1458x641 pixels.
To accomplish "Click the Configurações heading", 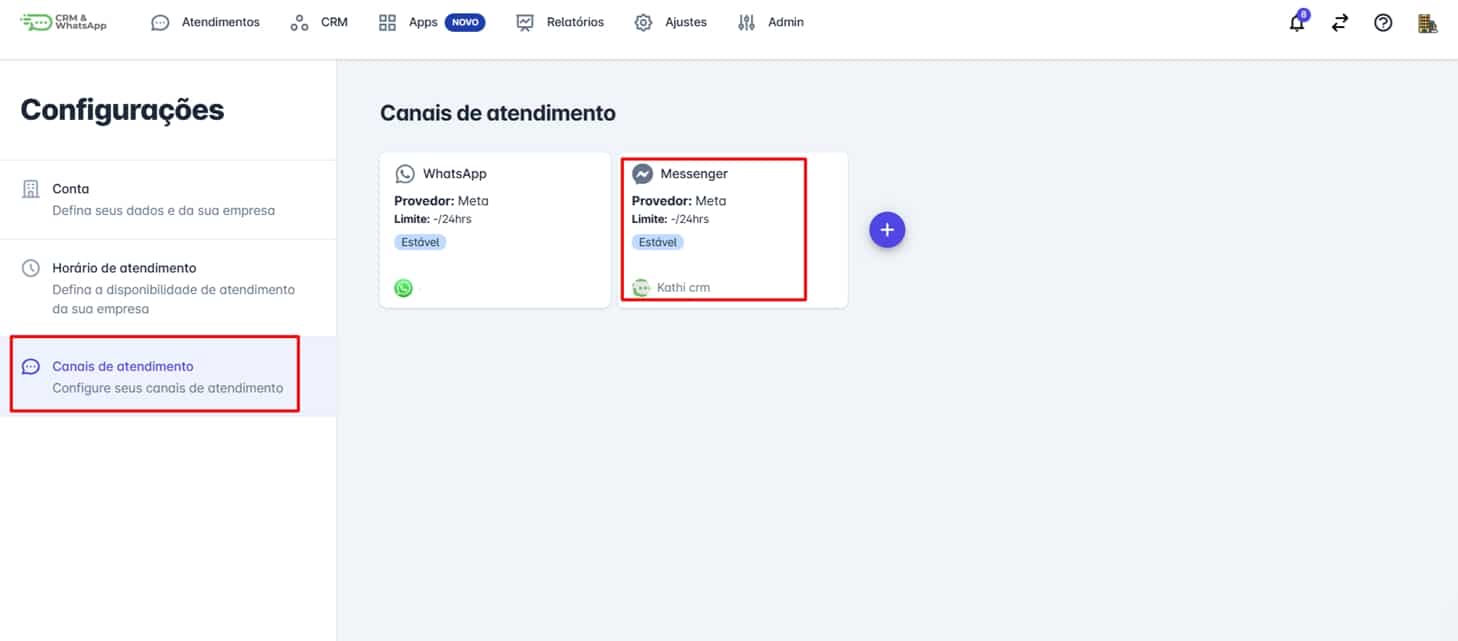I will pos(122,110).
